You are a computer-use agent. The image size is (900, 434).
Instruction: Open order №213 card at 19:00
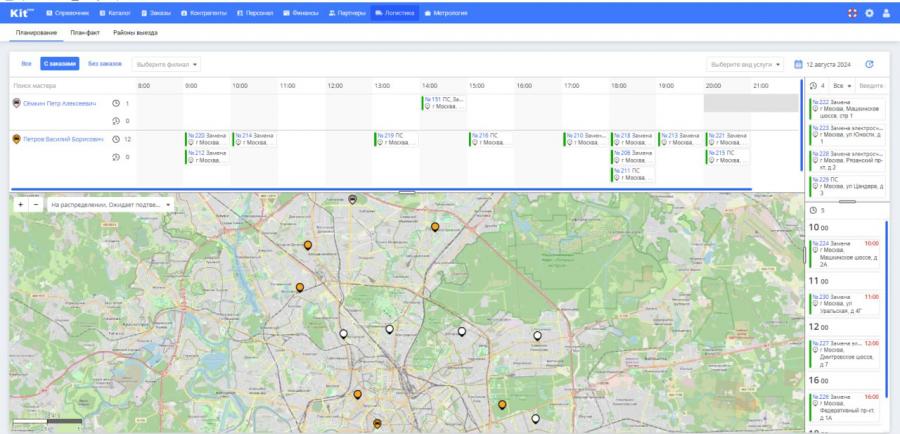click(680, 139)
